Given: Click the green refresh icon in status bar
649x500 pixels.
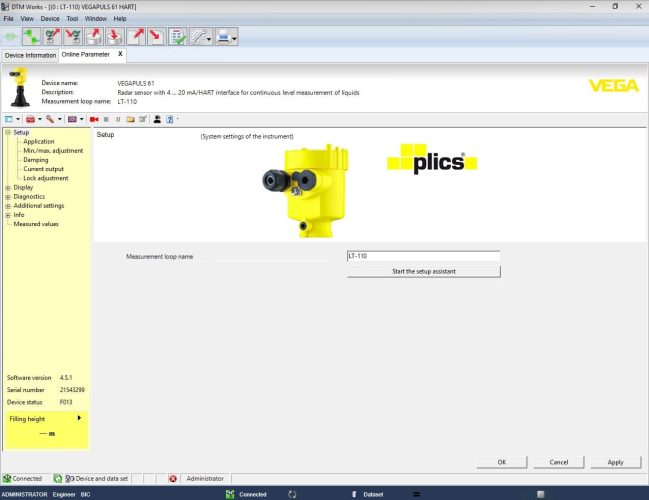Looking at the screenshot, I should coord(58,479).
